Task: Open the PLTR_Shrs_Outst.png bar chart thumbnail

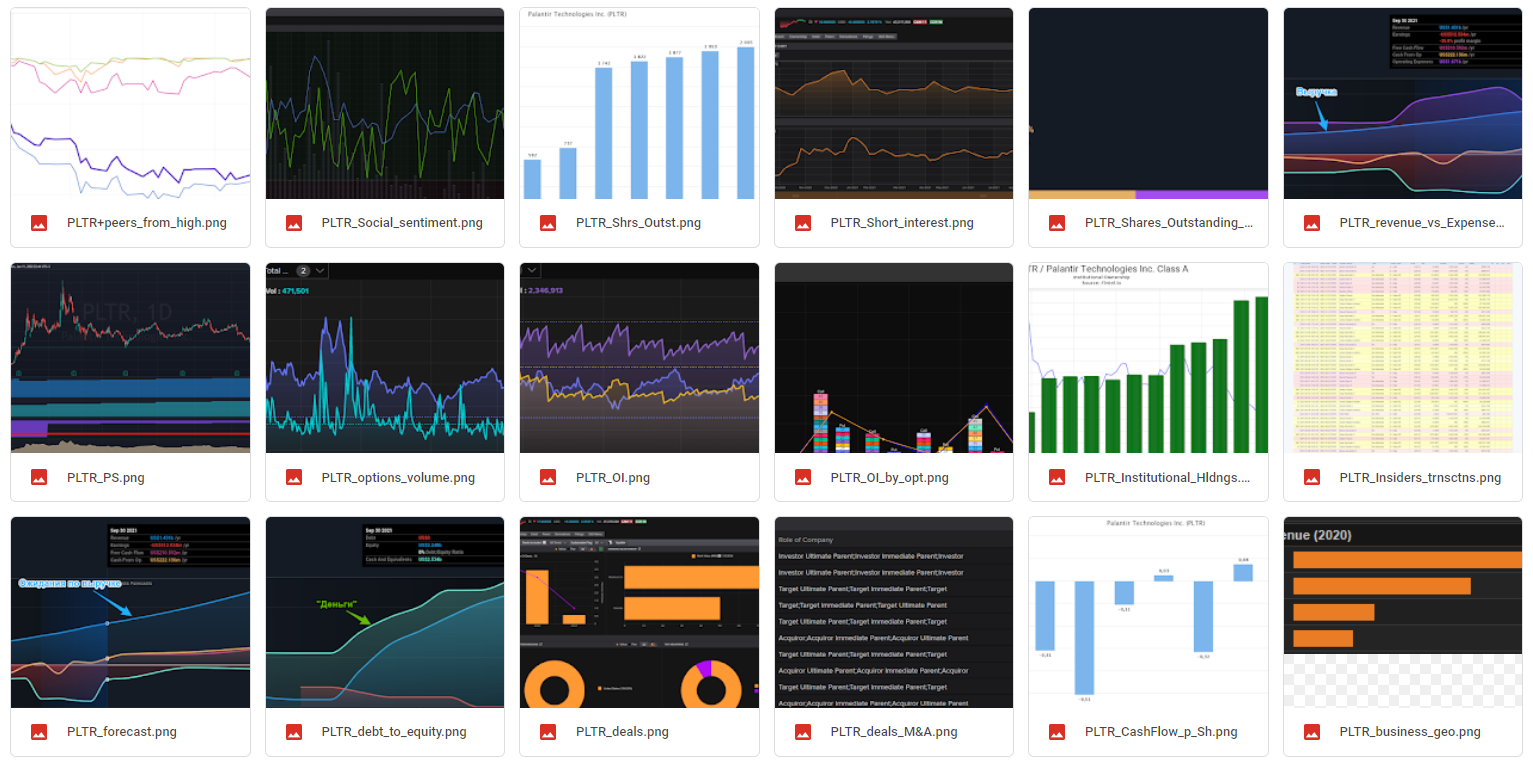Action: coord(639,104)
